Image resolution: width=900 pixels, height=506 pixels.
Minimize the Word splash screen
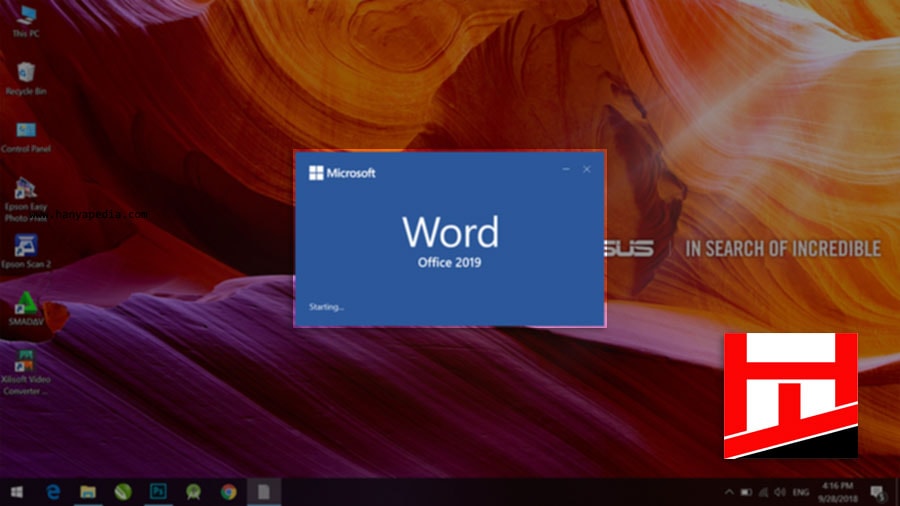pyautogui.click(x=566, y=169)
